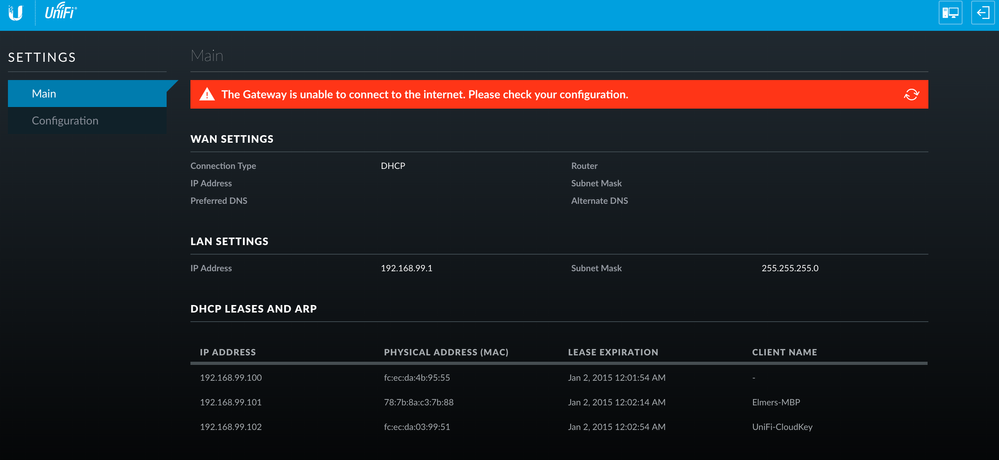Click lease expiration 12:02:14 AM

tap(617, 403)
